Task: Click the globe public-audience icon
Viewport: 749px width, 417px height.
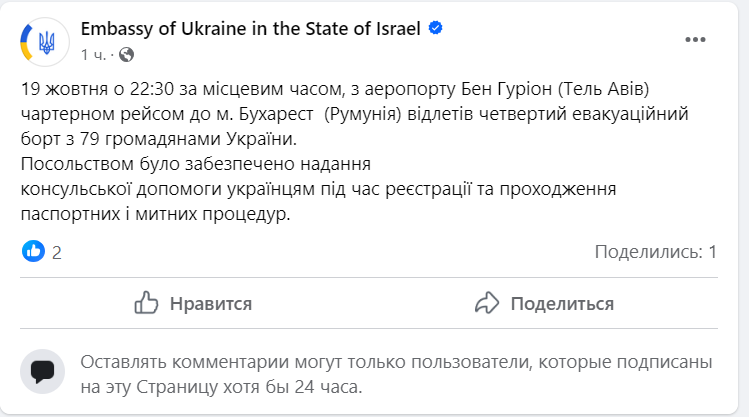Action: click(127, 54)
